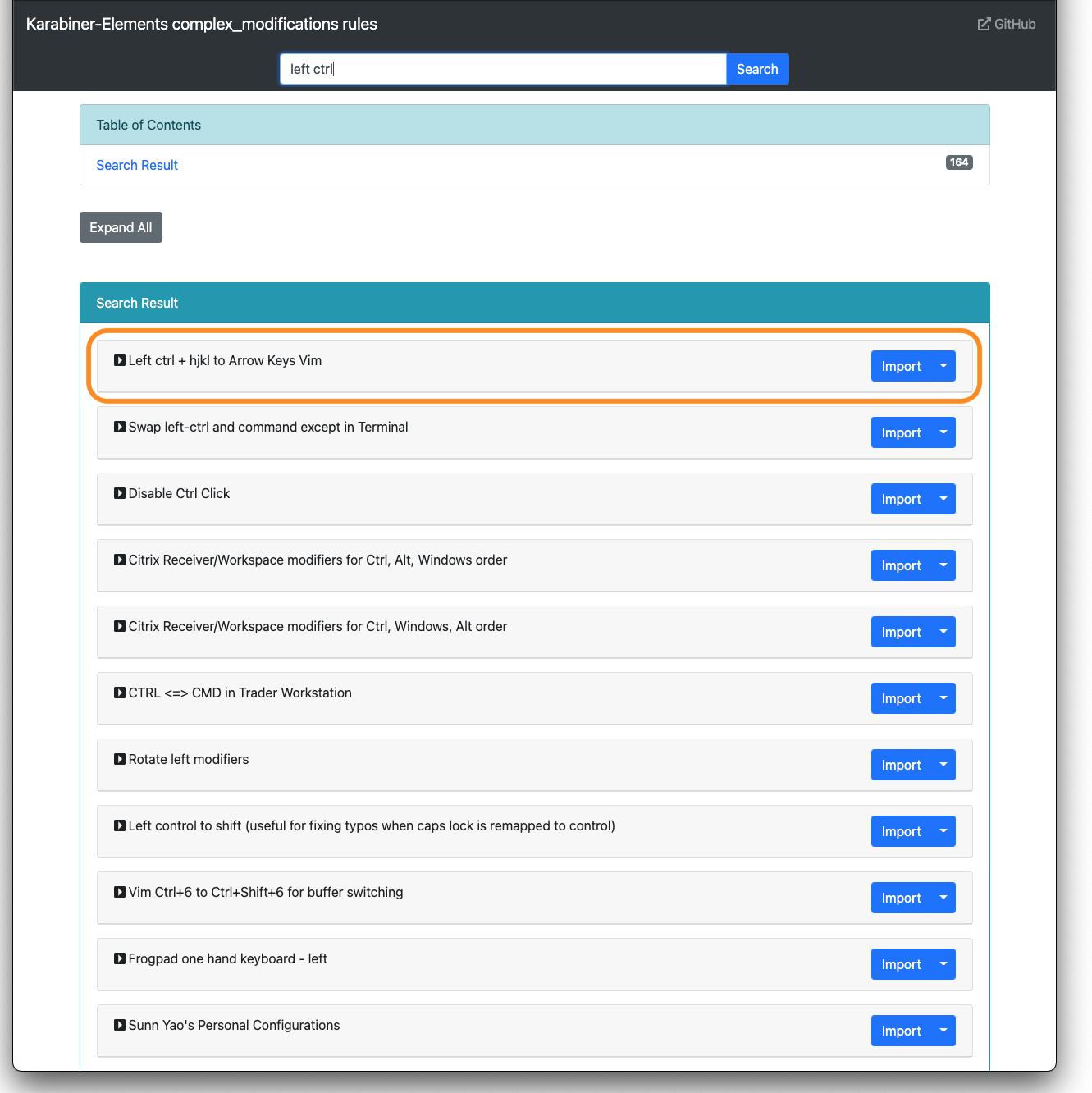The image size is (1092, 1093).
Task: Click expand arrow icon beside 'Disable Ctrl Click'
Action: click(120, 494)
